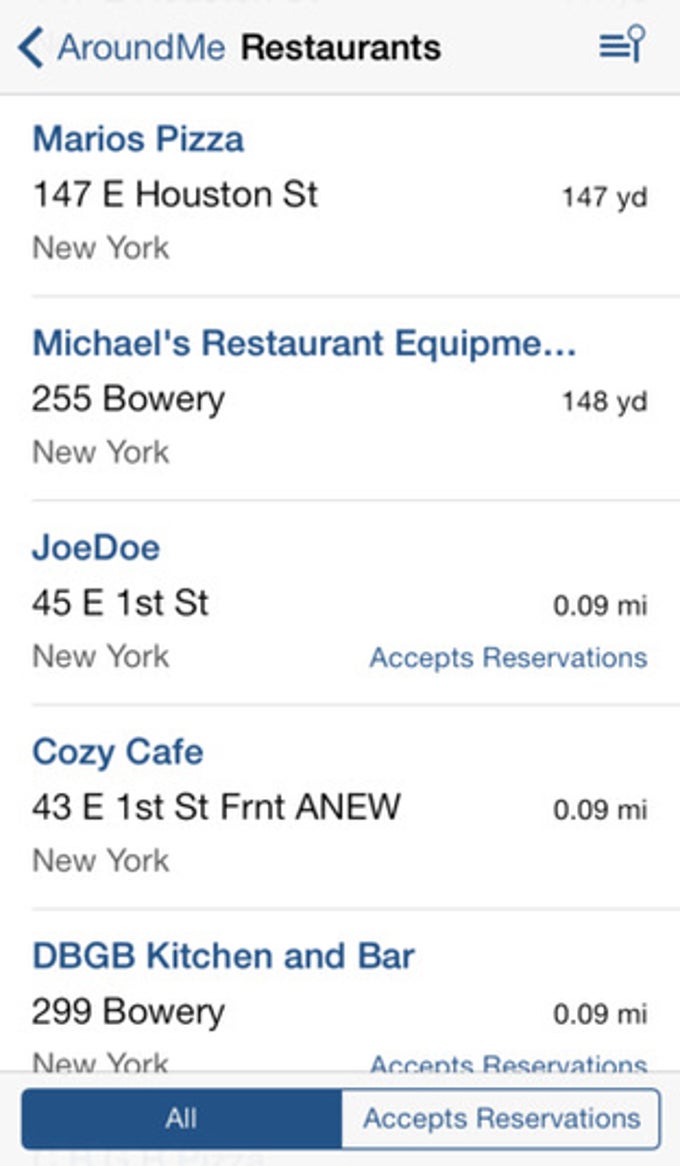Viewport: 680px width, 1166px height.
Task: Tap the 45 E 1st St address
Action: (x=120, y=603)
